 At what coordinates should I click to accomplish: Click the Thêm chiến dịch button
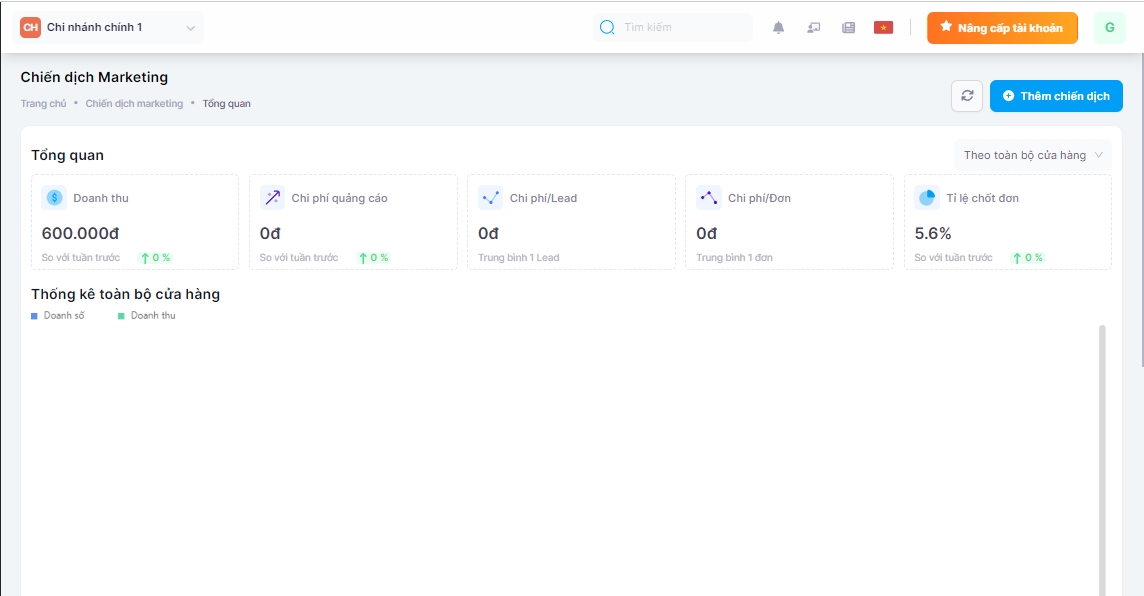1056,96
